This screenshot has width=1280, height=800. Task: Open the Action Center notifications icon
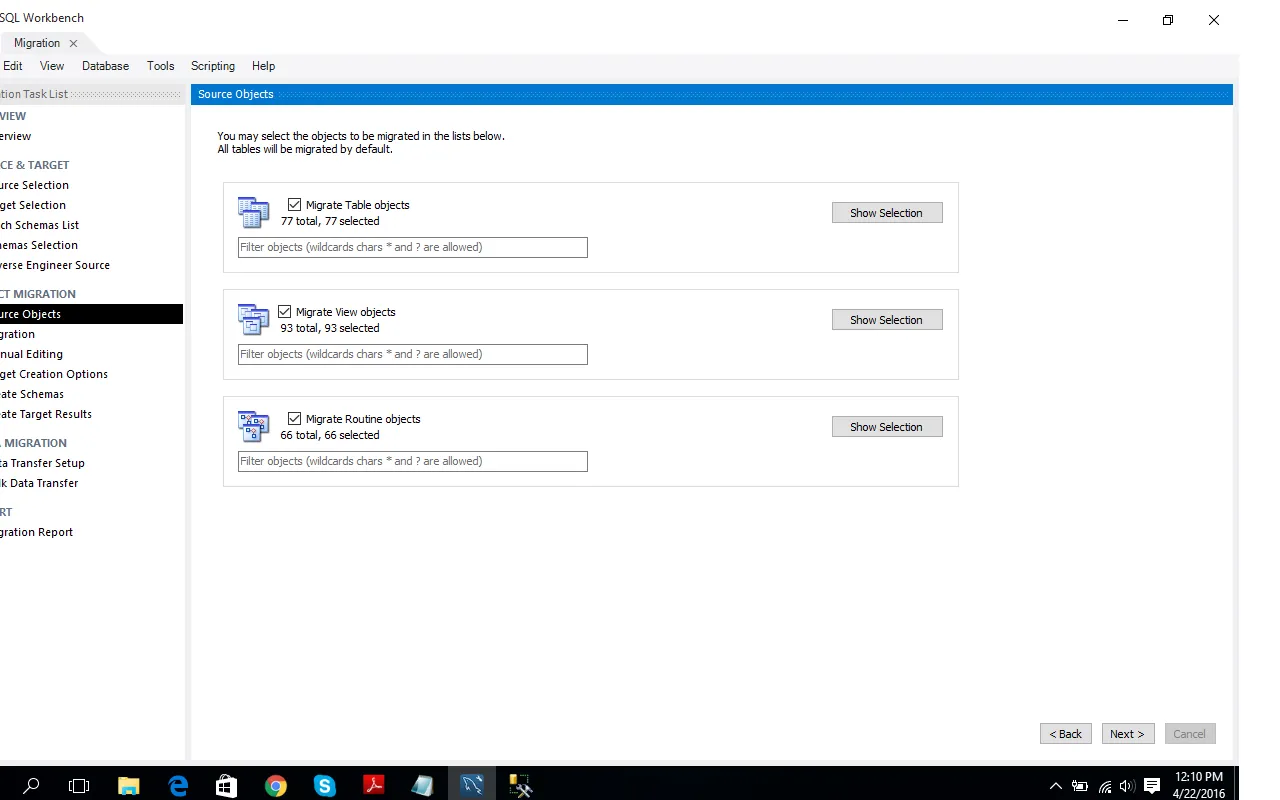(x=1152, y=786)
